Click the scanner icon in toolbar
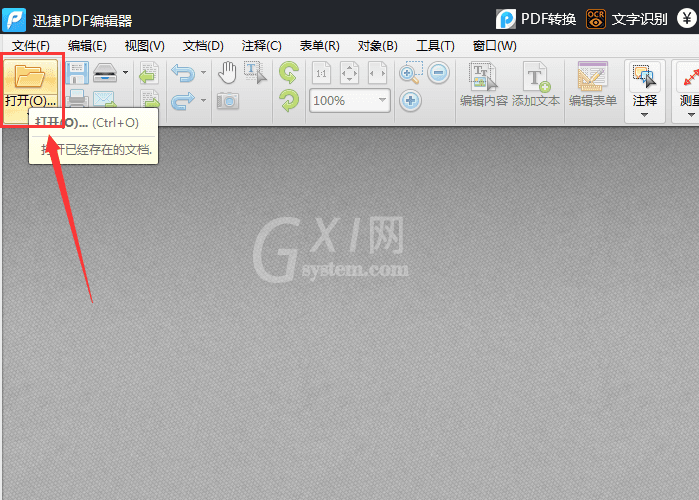 point(105,73)
